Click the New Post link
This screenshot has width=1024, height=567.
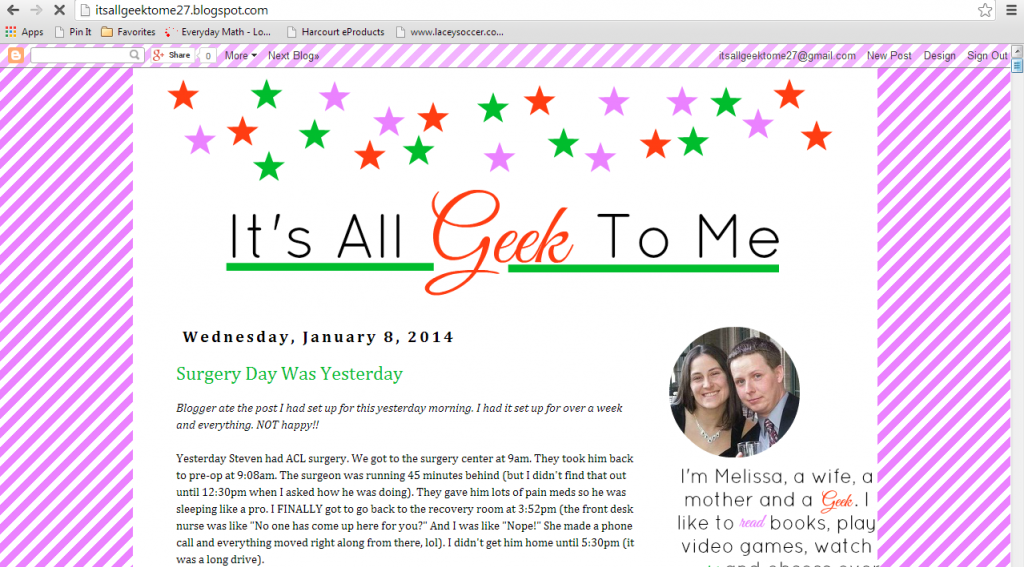point(889,56)
